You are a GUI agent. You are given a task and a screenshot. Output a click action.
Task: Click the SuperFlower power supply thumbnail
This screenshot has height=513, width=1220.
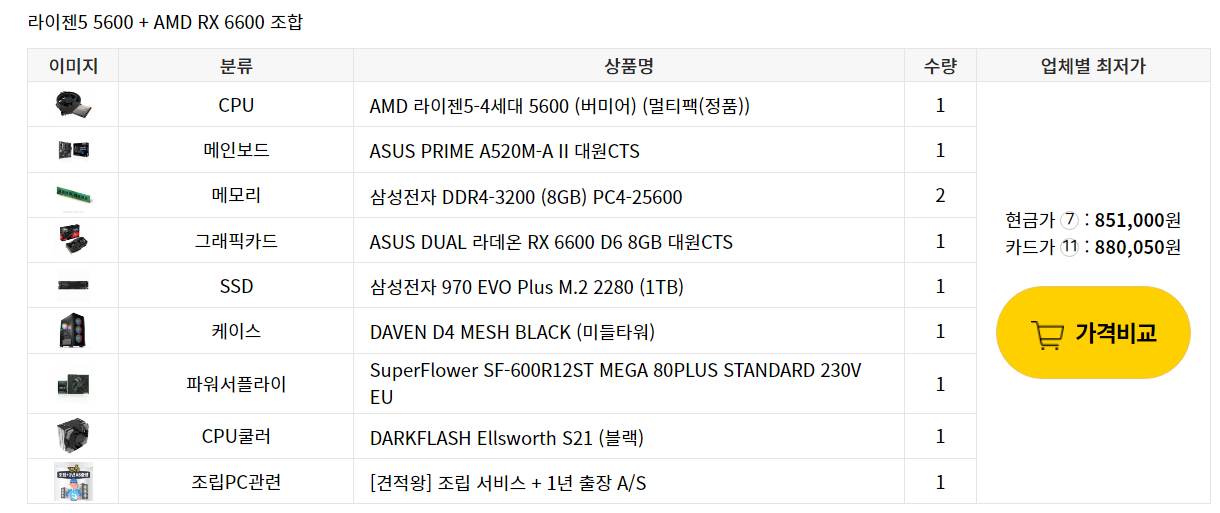click(73, 383)
